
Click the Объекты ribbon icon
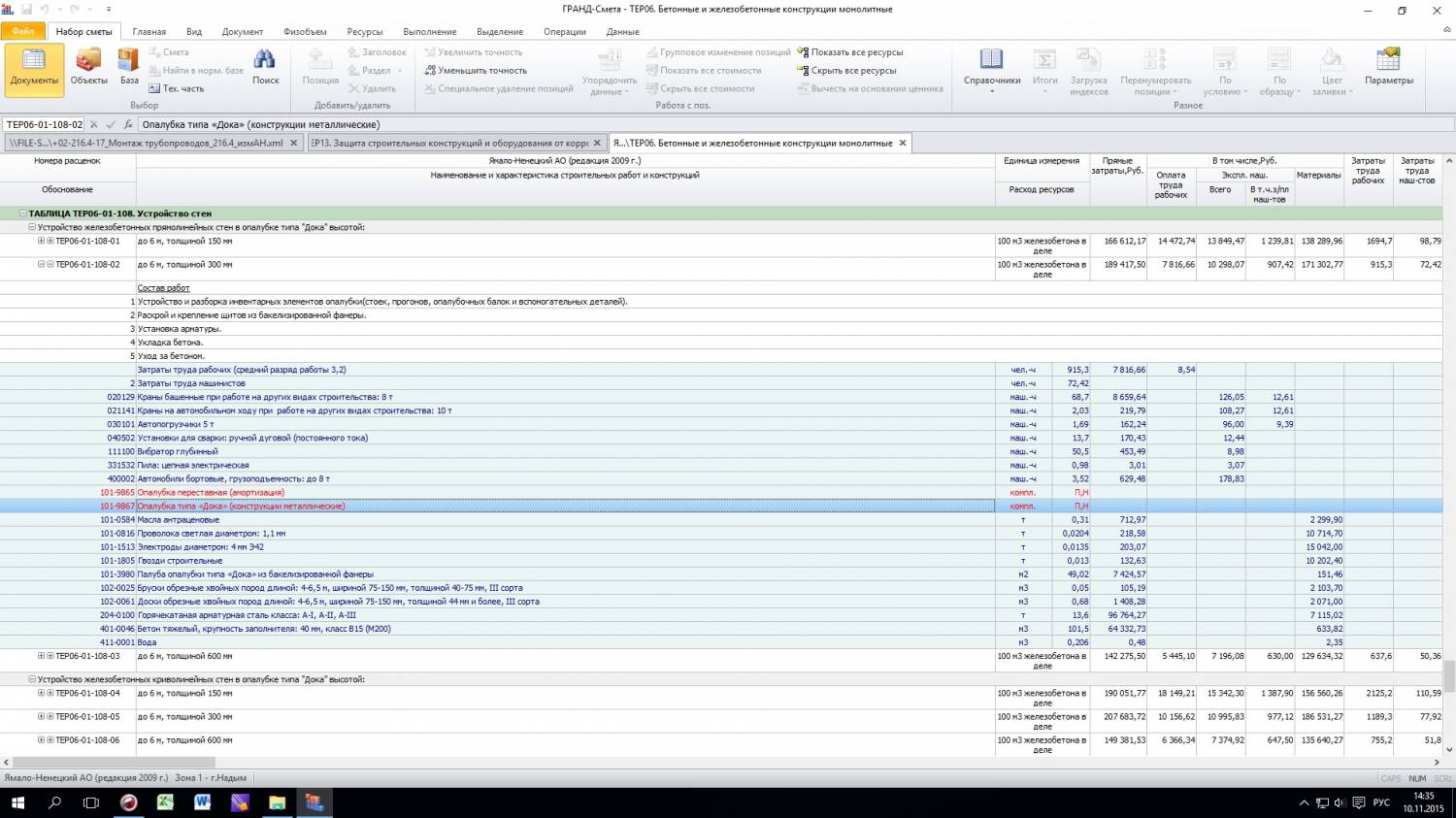88,68
